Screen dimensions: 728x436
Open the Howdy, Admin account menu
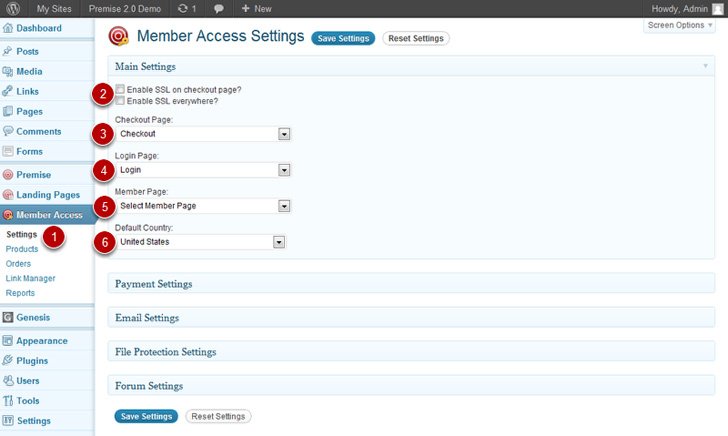pyautogui.click(x=687, y=9)
